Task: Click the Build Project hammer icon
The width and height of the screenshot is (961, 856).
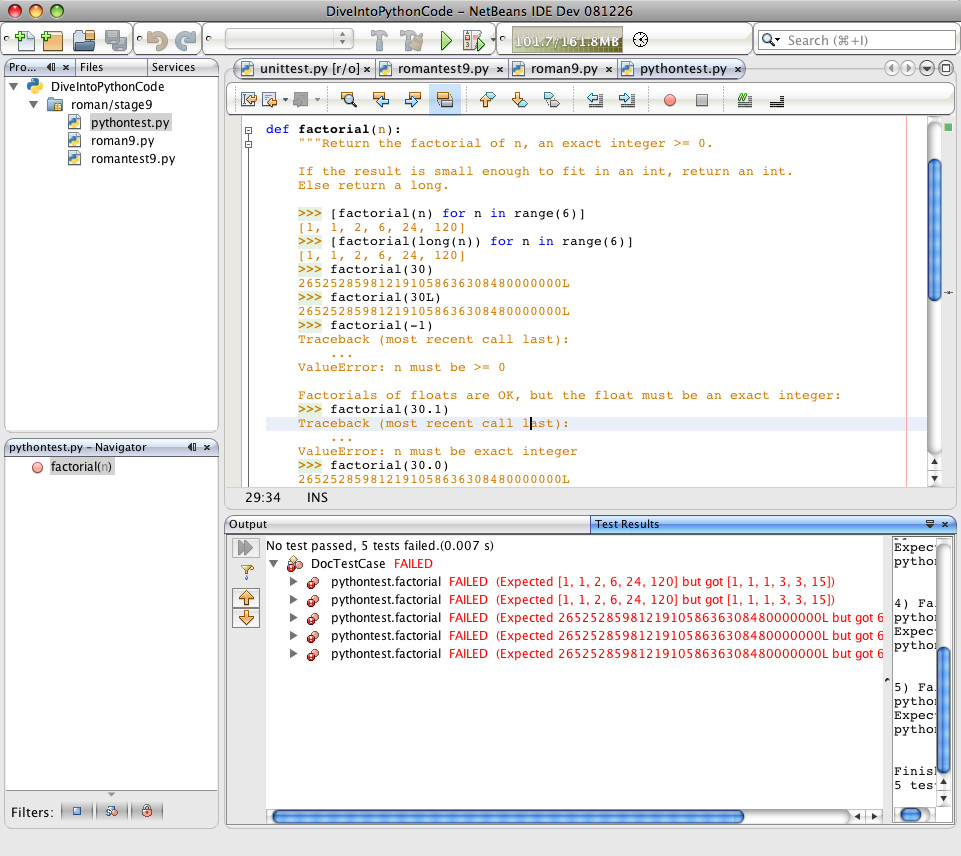Action: 379,40
